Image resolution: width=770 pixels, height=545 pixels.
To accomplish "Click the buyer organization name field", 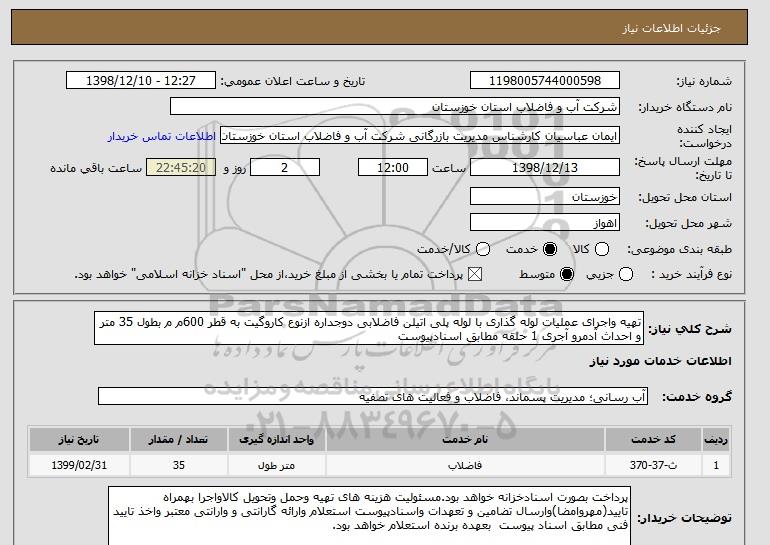I will pos(395,107).
